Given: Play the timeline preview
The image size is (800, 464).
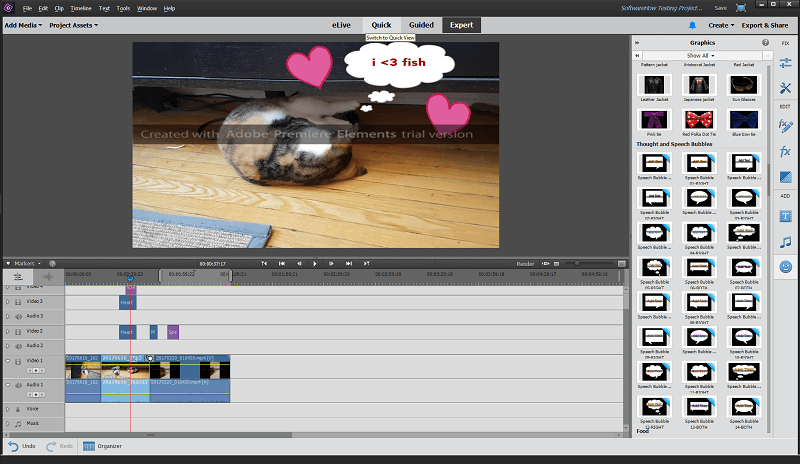Looking at the screenshot, I should pyautogui.click(x=315, y=264).
